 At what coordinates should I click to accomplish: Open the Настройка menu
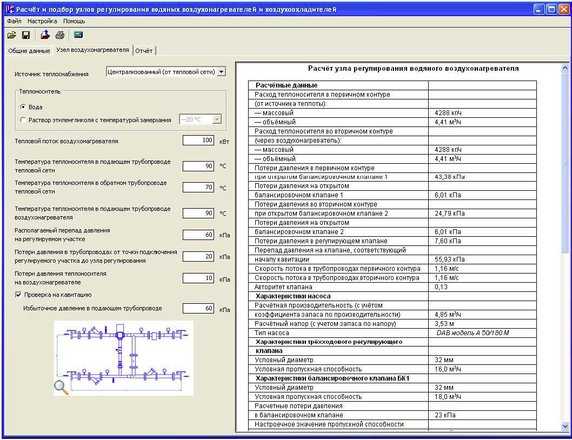pyautogui.click(x=42, y=21)
